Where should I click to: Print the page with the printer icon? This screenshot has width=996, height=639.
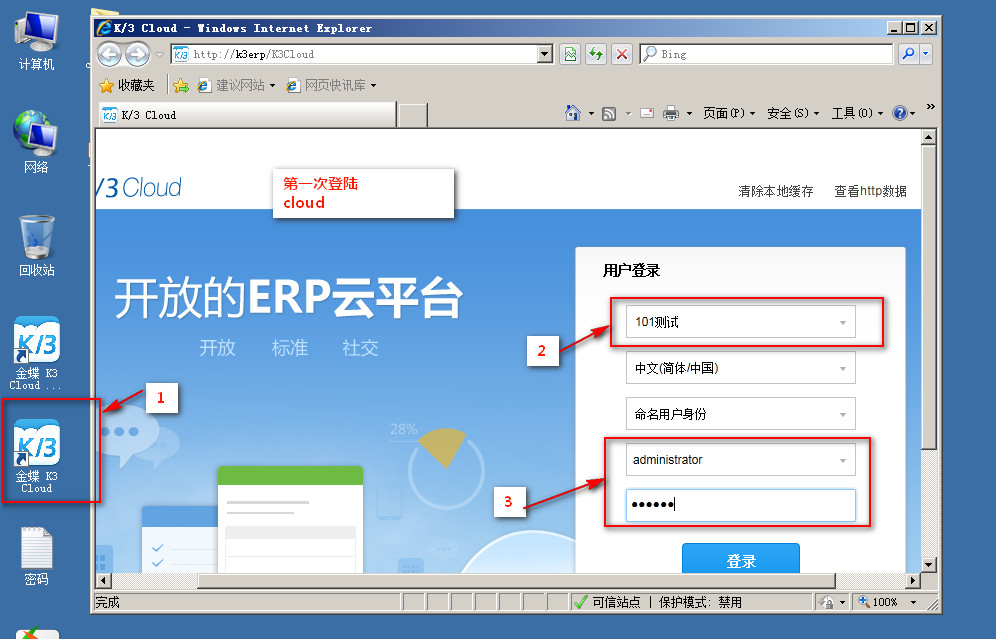tap(671, 114)
